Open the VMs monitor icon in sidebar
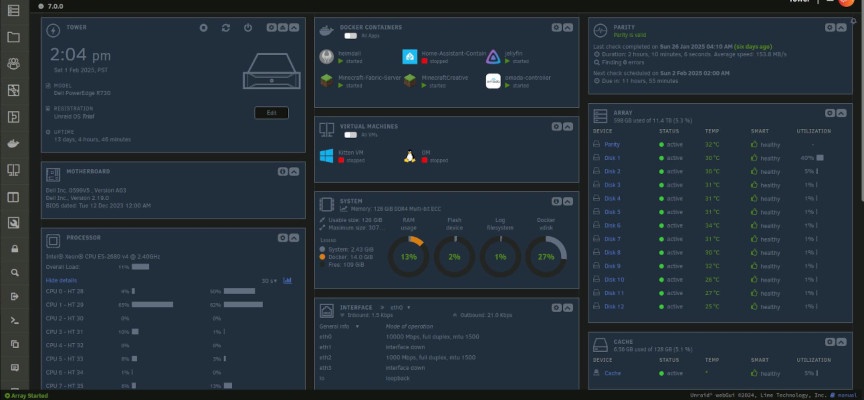This screenshot has height=400, width=864. (13, 170)
